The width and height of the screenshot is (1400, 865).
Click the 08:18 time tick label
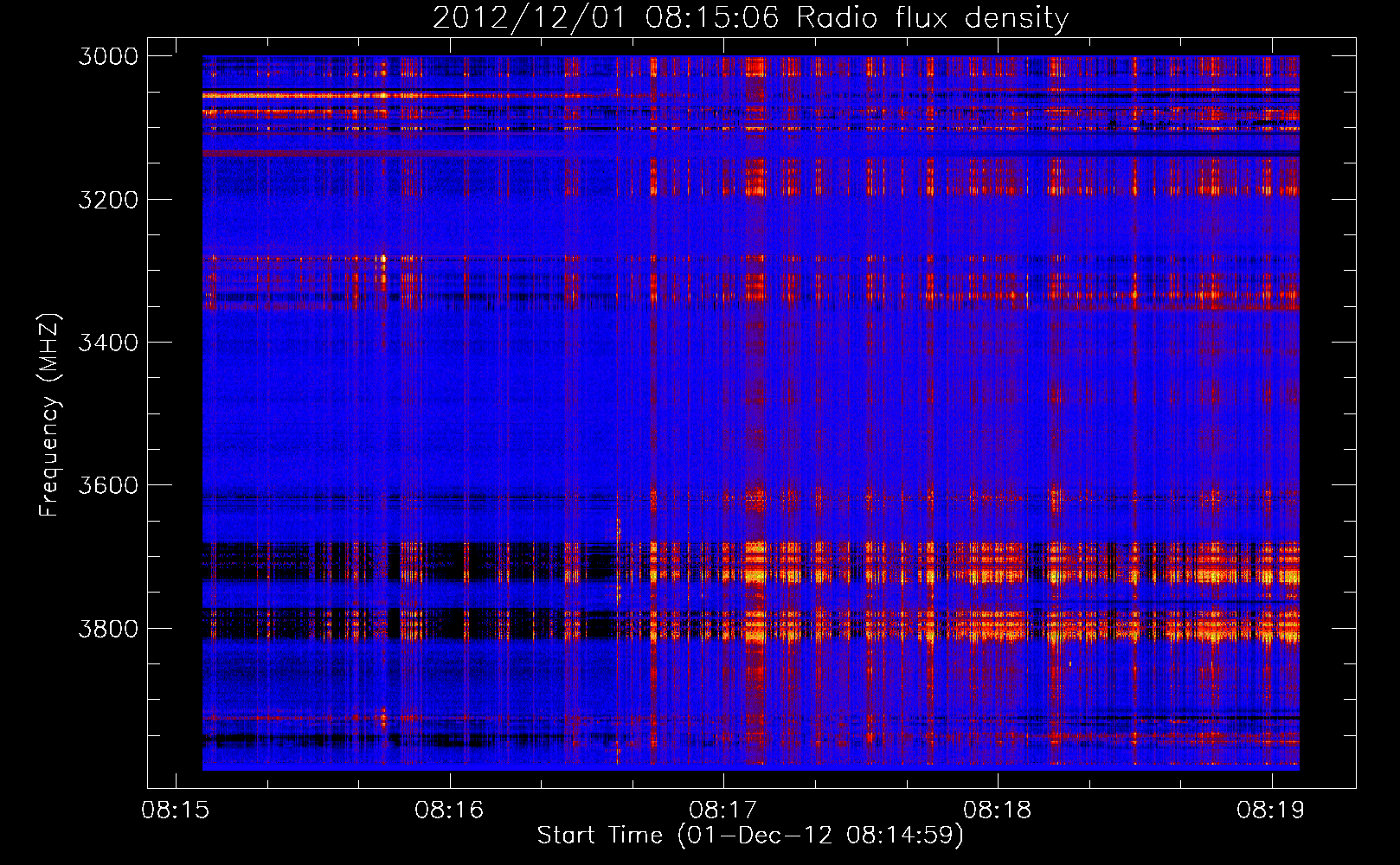pyautogui.click(x=998, y=811)
